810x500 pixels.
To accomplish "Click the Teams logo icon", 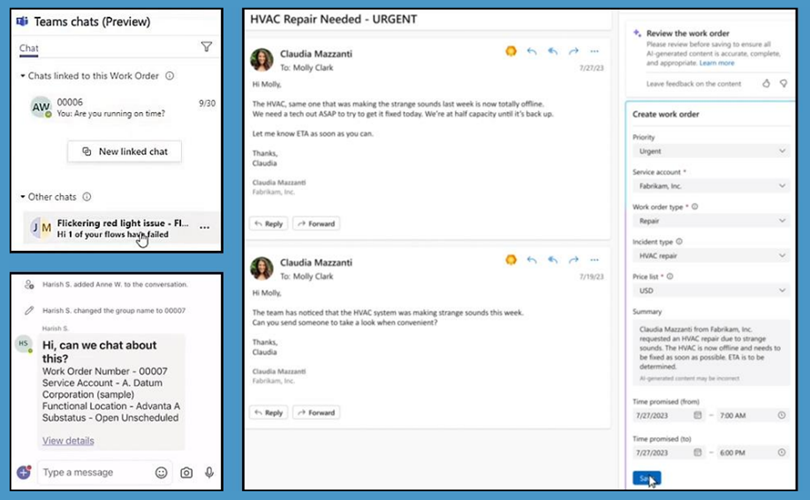I will pyautogui.click(x=22, y=22).
